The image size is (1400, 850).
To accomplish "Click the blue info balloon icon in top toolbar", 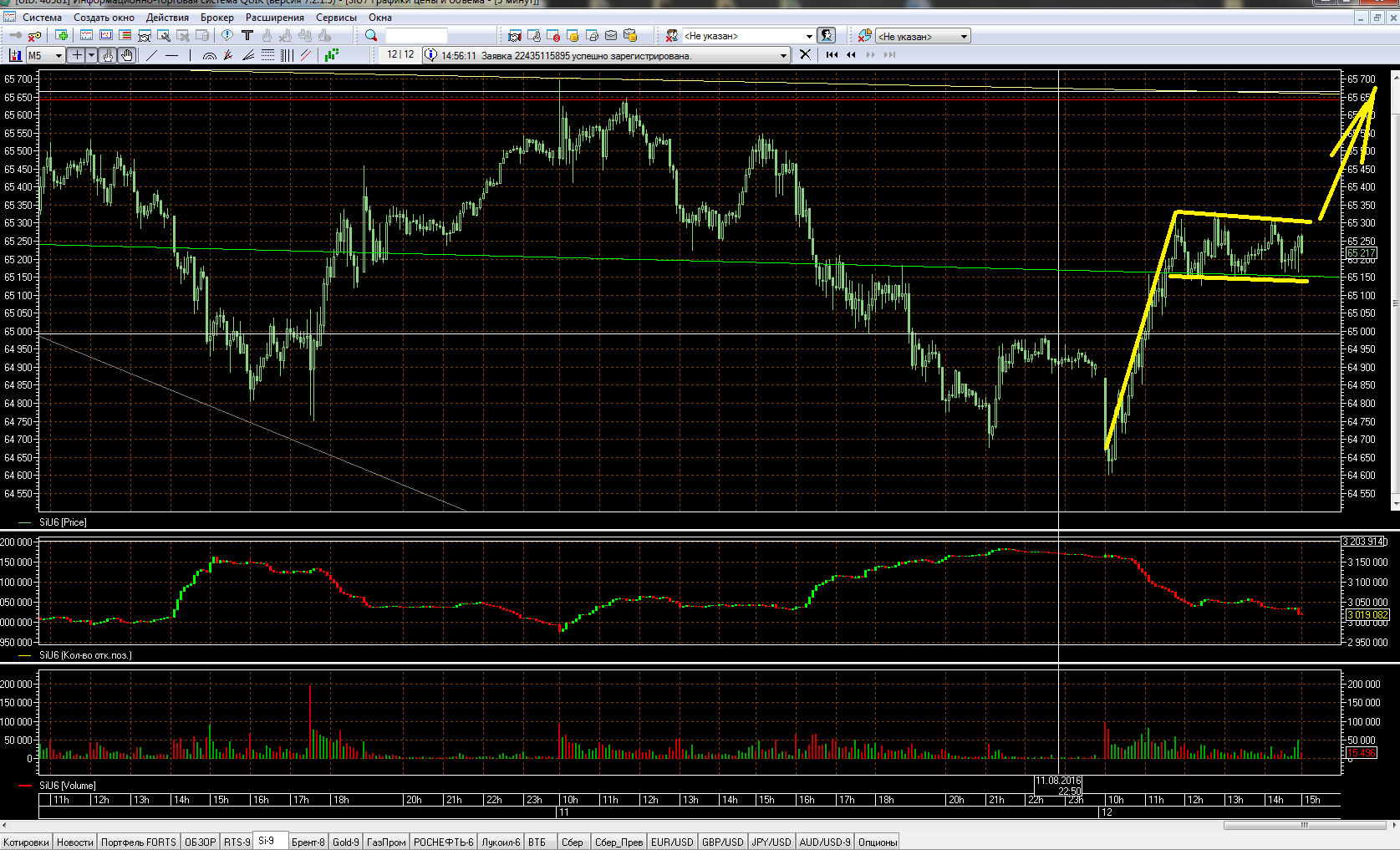I will click(x=227, y=35).
